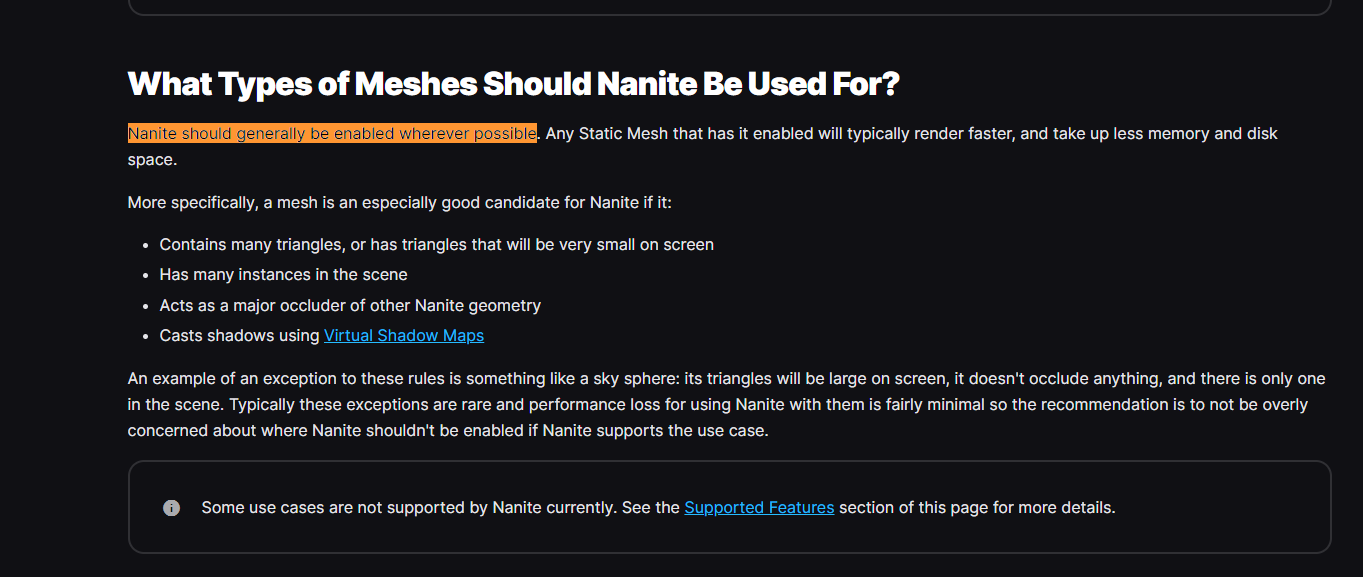
Task: Click the bullet Casts shadows using
Action: click(x=240, y=335)
